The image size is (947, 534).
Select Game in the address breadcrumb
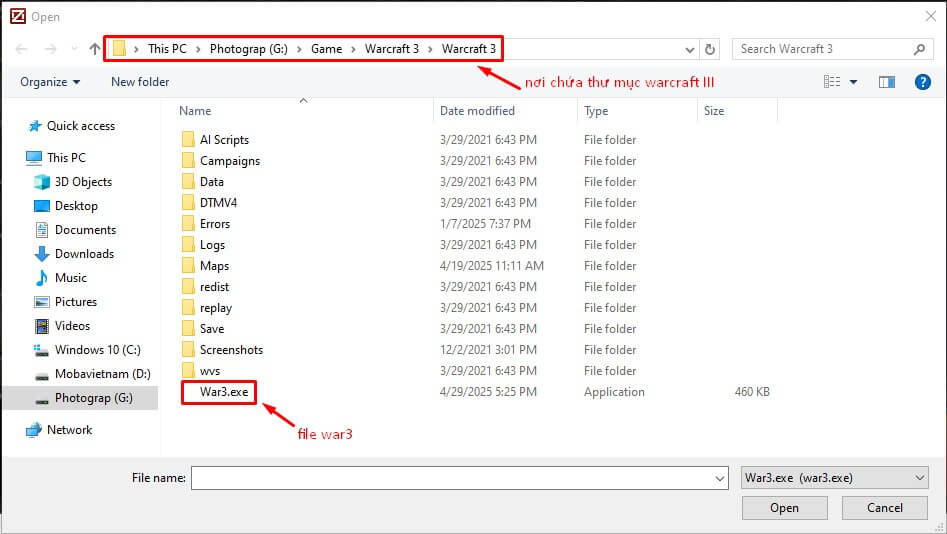(327, 49)
